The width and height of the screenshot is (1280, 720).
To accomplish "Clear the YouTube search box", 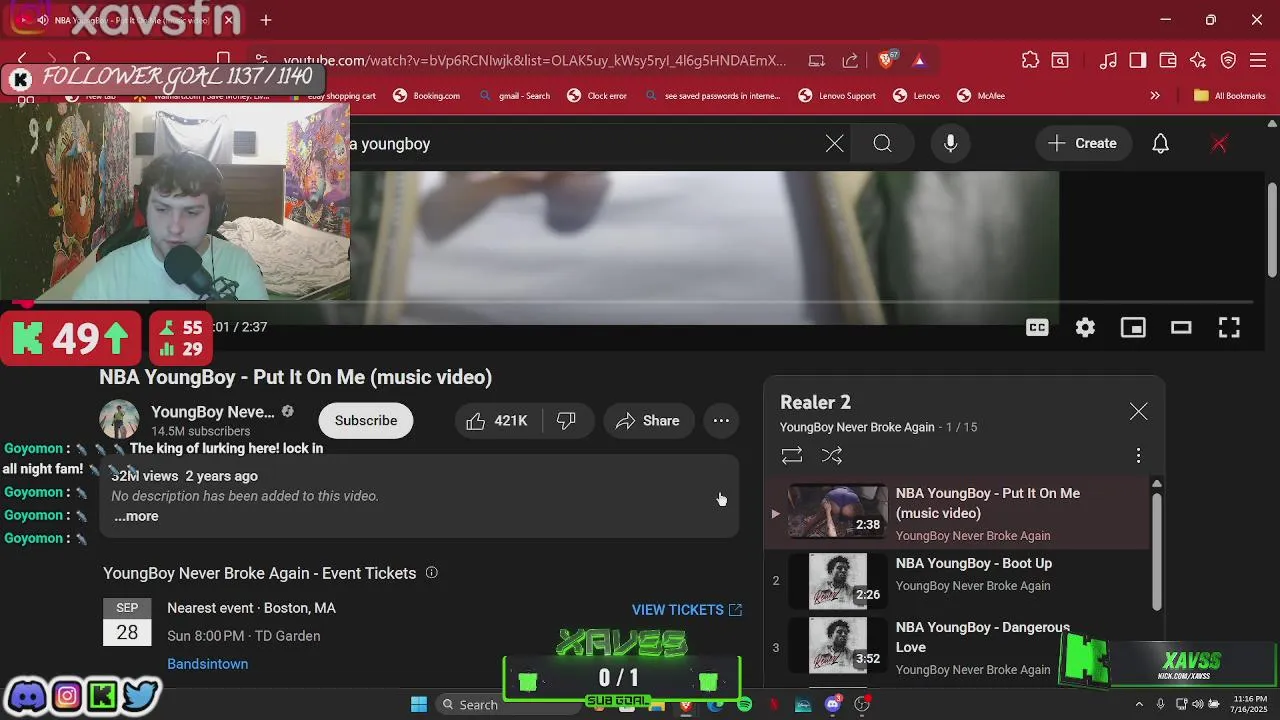I will [835, 144].
